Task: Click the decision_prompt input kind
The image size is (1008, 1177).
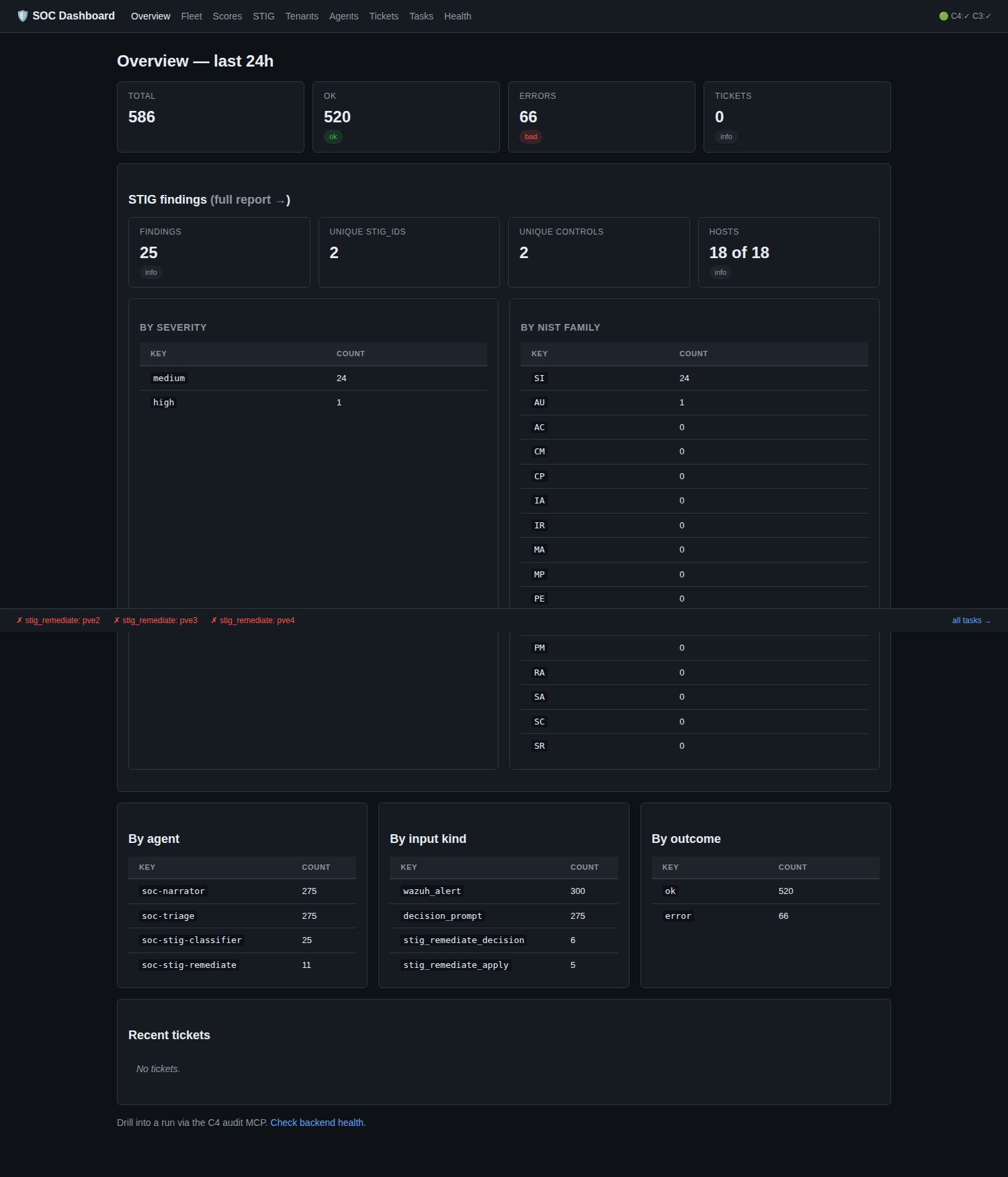Action: pos(442,916)
